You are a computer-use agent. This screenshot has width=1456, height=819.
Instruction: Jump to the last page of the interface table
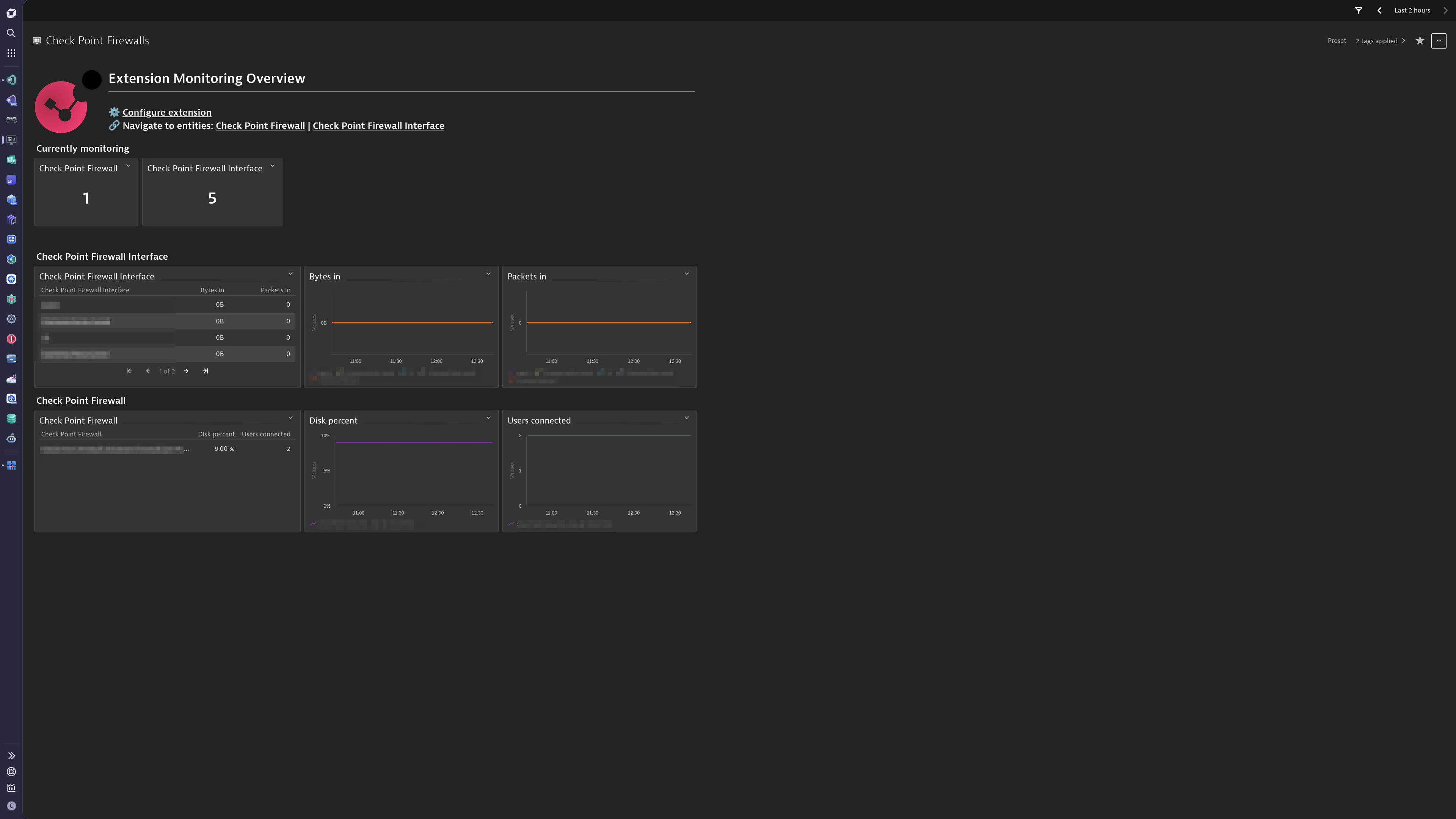[x=205, y=371]
